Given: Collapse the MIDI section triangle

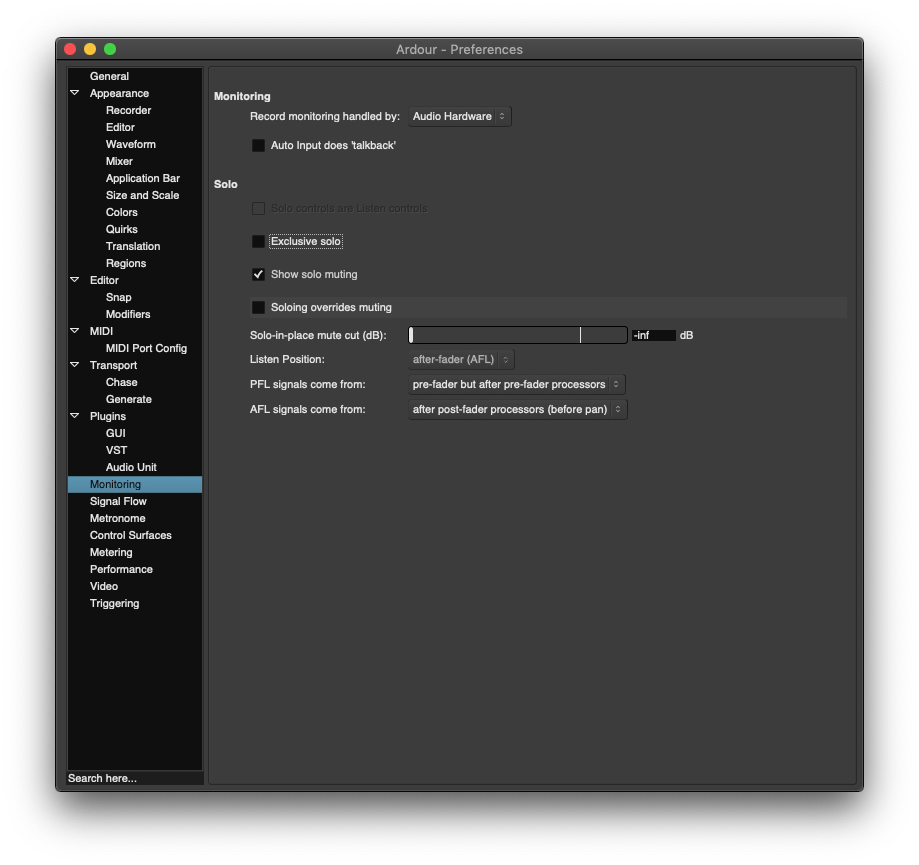Looking at the screenshot, I should pos(75,331).
